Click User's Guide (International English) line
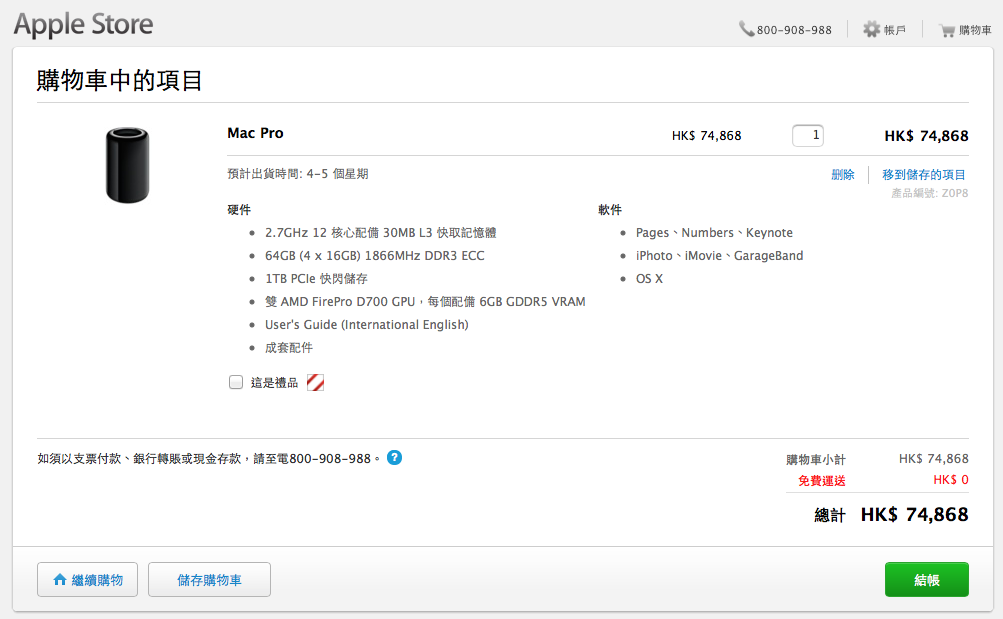The width and height of the screenshot is (1003, 619). 367,325
